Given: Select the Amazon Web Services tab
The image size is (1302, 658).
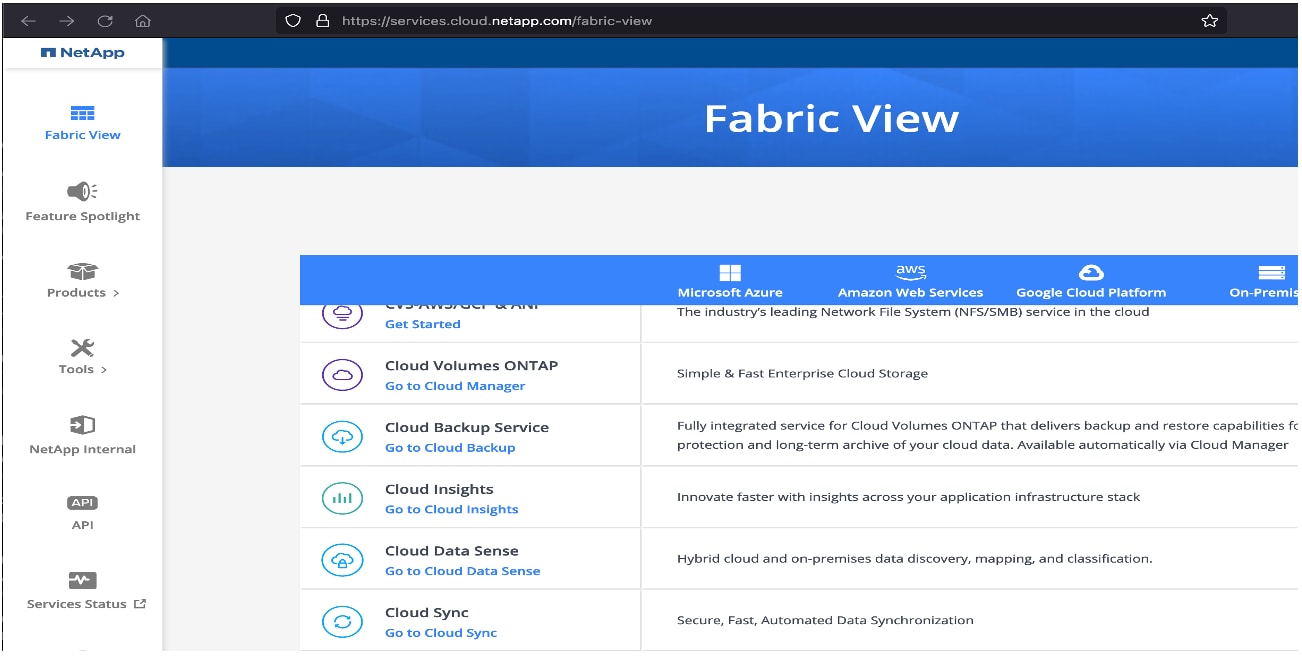Looking at the screenshot, I should click(x=910, y=281).
